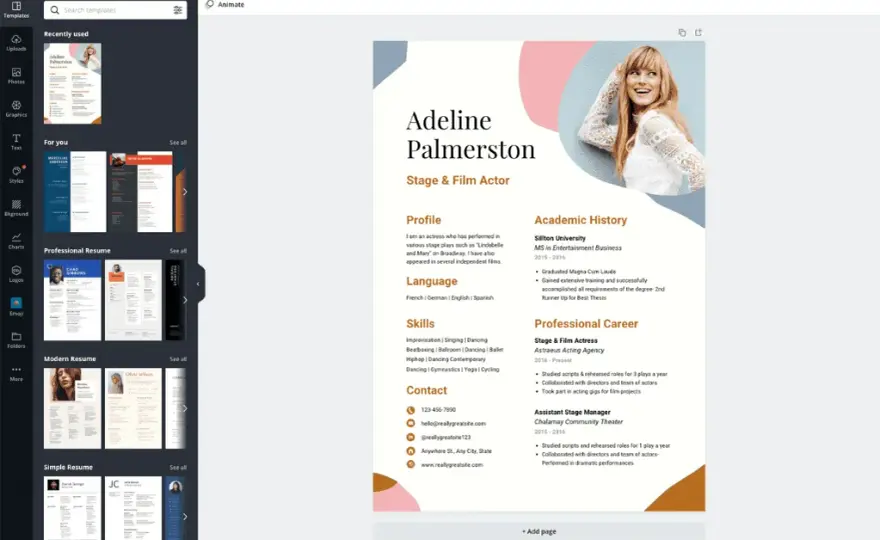Viewport: 880px width, 540px height.
Task: Select first Simple Resume template
Action: click(x=72, y=508)
